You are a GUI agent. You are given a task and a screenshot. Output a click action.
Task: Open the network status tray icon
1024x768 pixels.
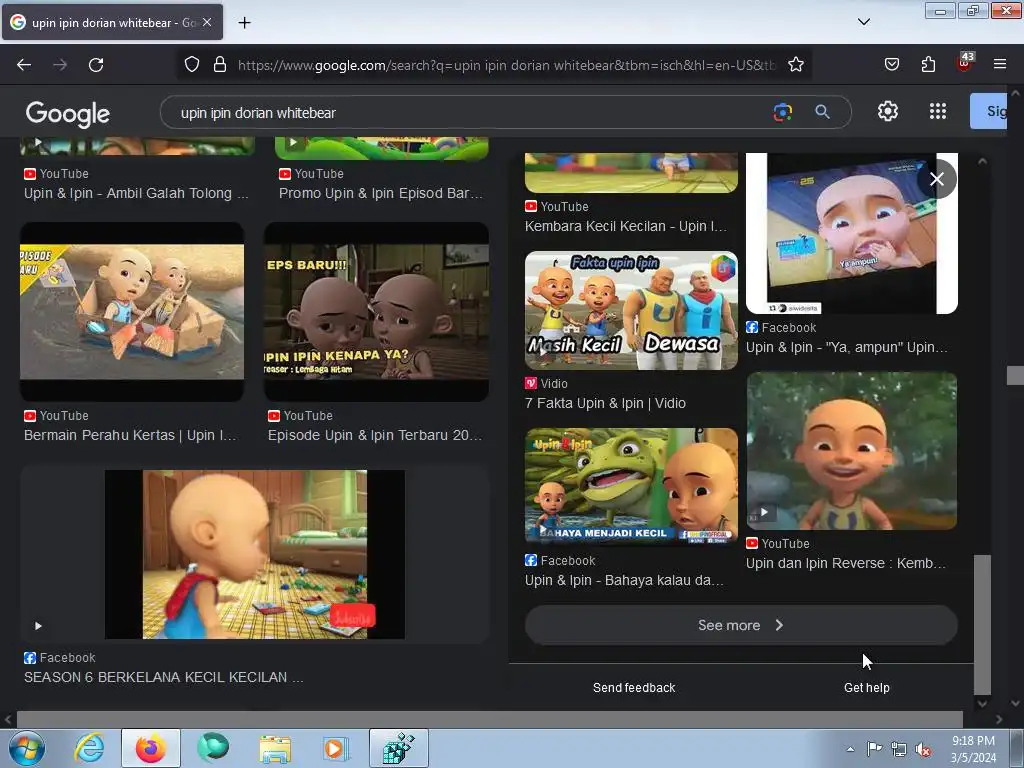[x=899, y=749]
